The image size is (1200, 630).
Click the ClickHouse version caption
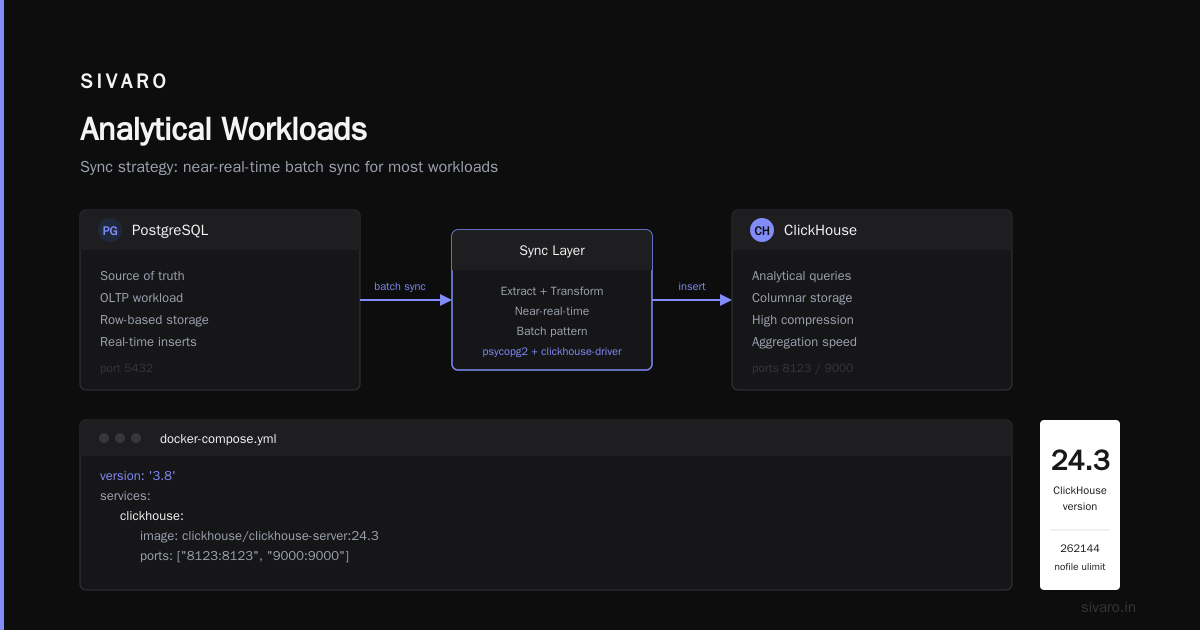(x=1080, y=498)
